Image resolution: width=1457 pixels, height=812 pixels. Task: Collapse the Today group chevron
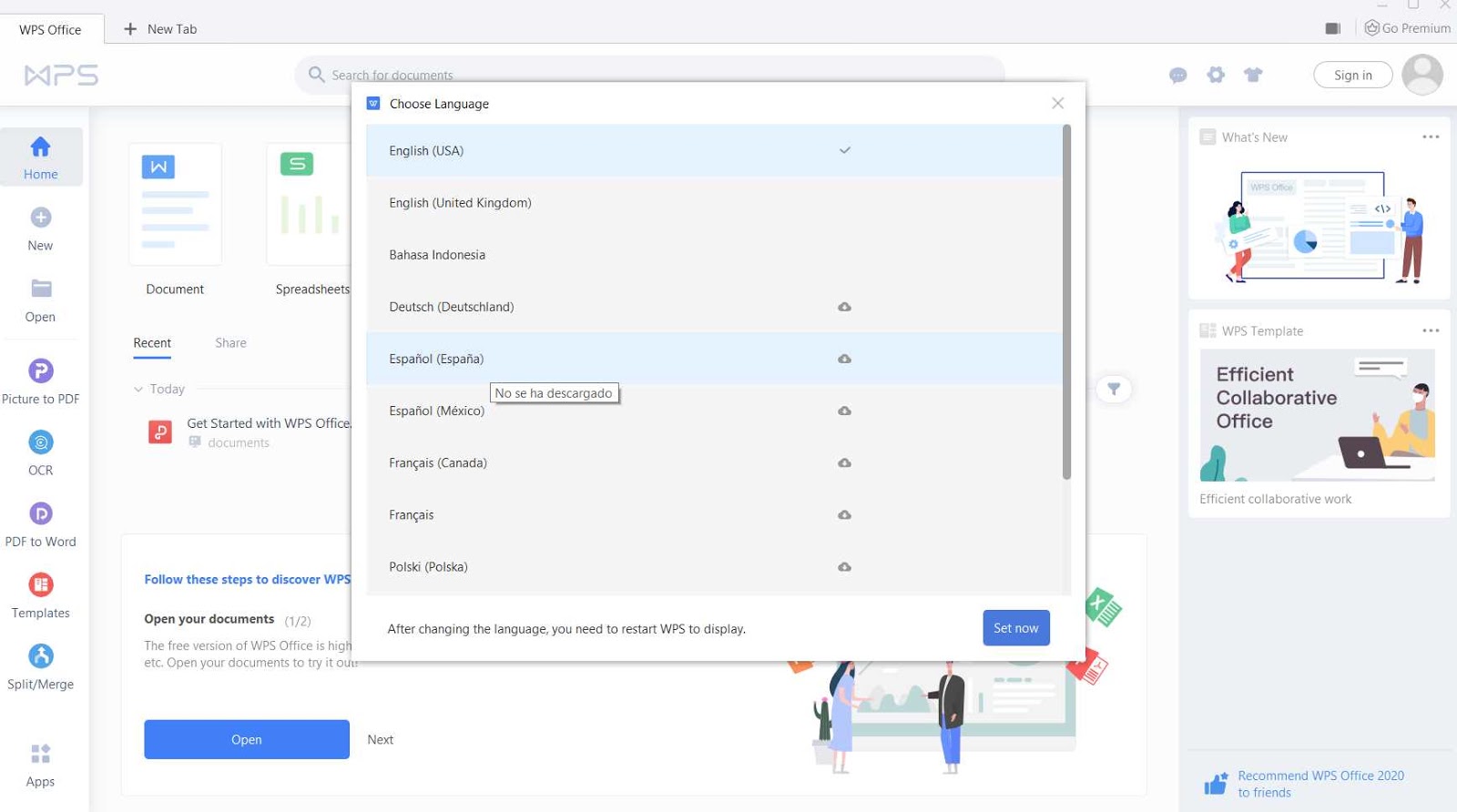click(138, 389)
